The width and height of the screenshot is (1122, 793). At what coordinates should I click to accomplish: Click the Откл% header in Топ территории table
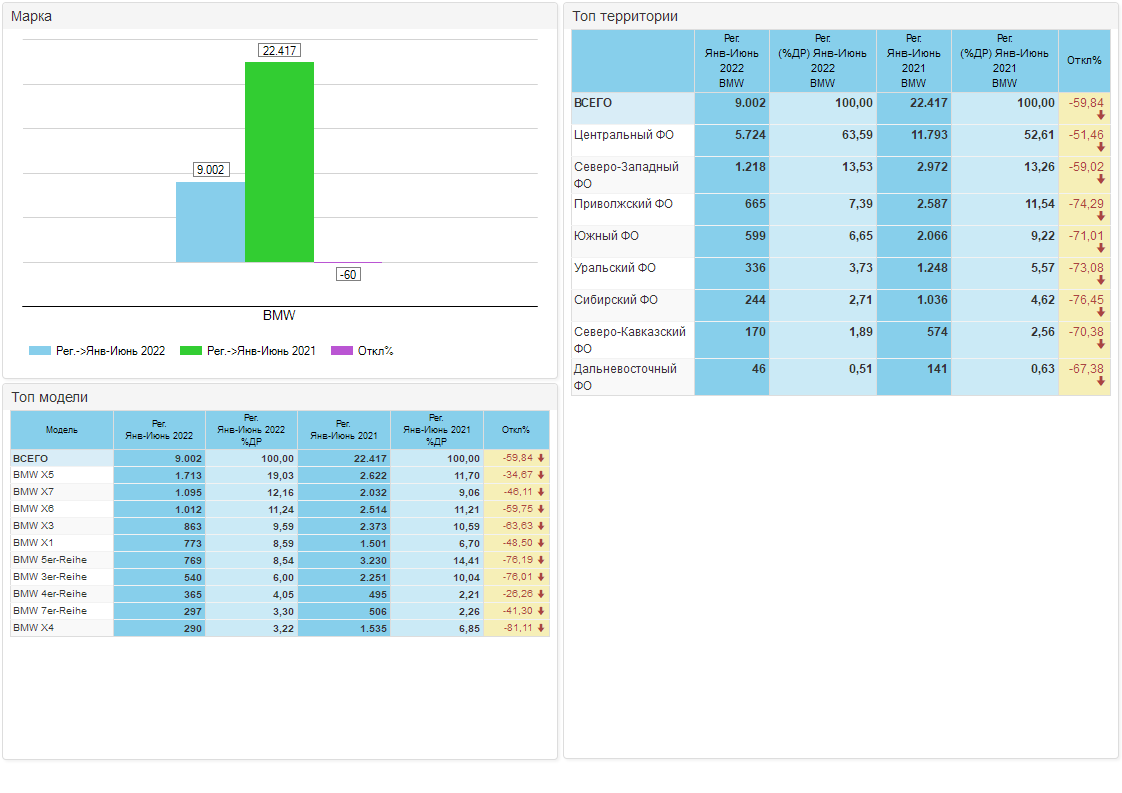point(1084,61)
